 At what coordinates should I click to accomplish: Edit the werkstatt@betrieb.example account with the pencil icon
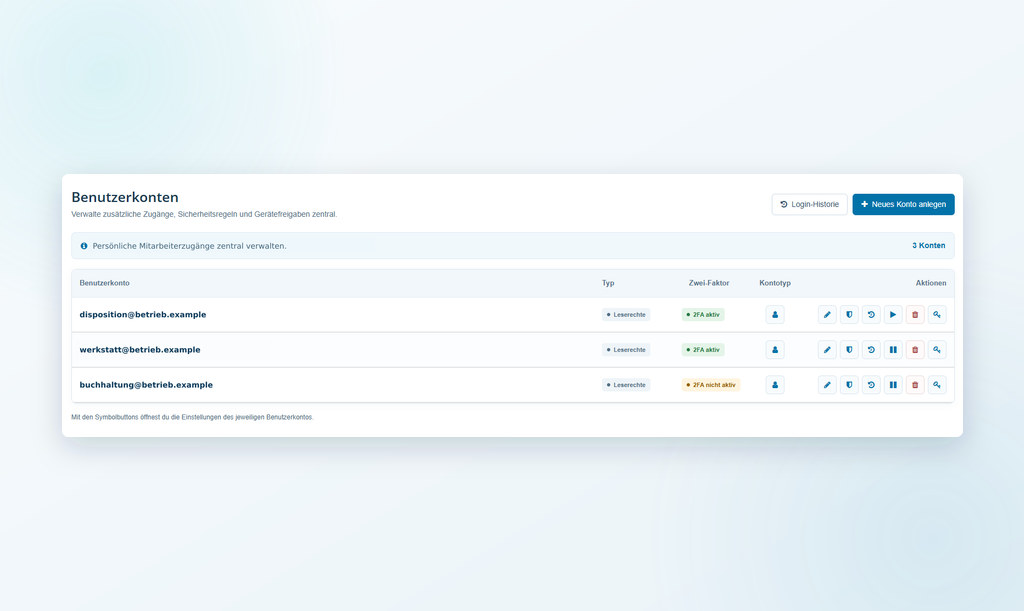(x=827, y=350)
